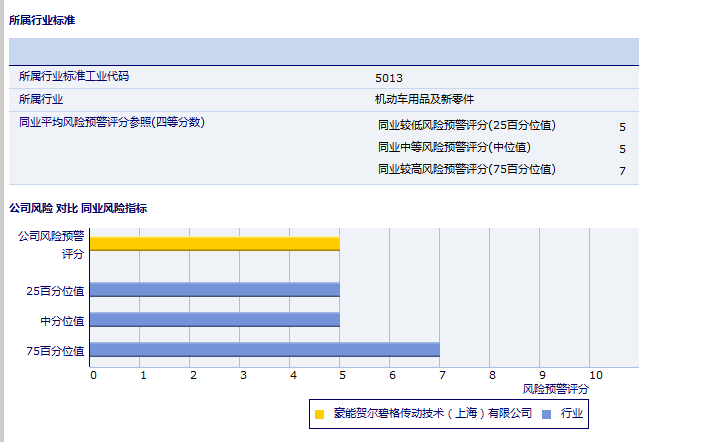
Task: Select the 同业较低风险预警评分(25百分位值) entry
Action: [466, 126]
